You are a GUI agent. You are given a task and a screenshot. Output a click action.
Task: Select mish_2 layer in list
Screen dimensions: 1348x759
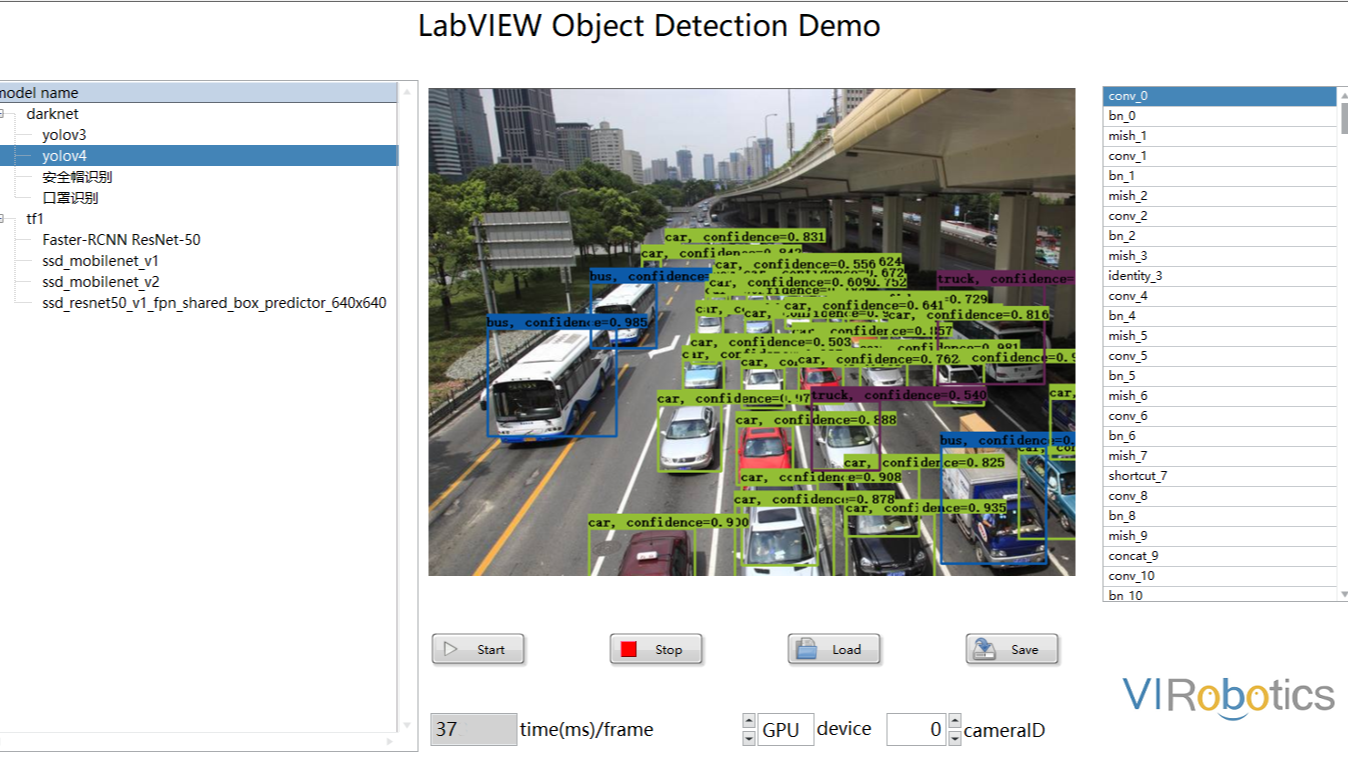(1220, 196)
